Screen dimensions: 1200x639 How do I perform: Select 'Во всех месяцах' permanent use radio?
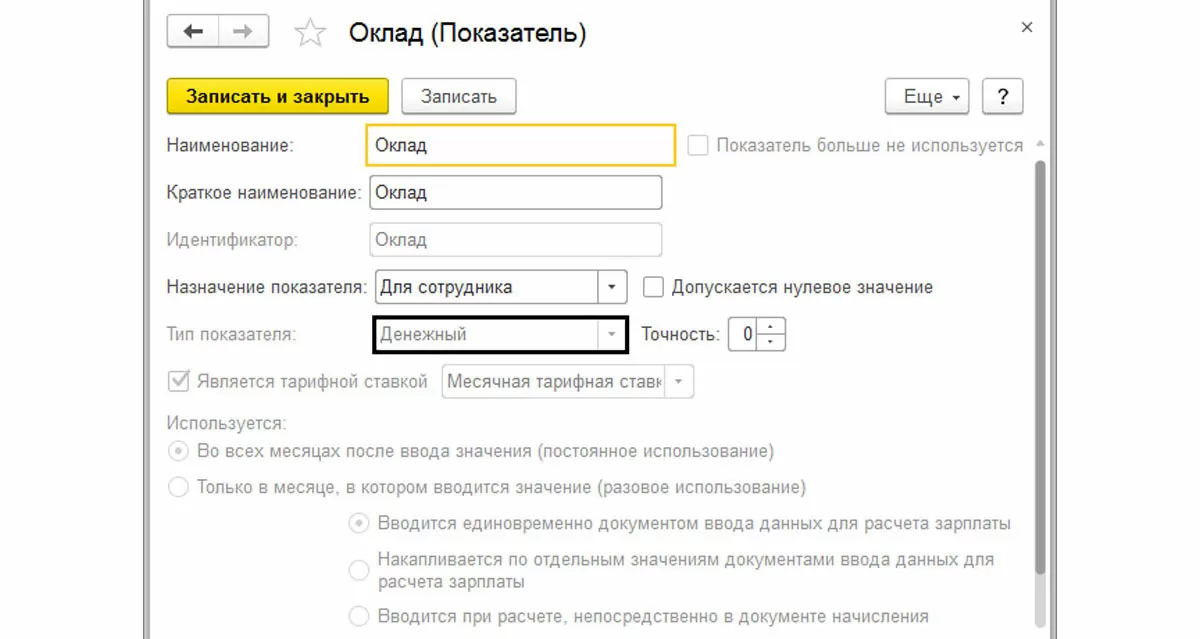[x=178, y=451]
